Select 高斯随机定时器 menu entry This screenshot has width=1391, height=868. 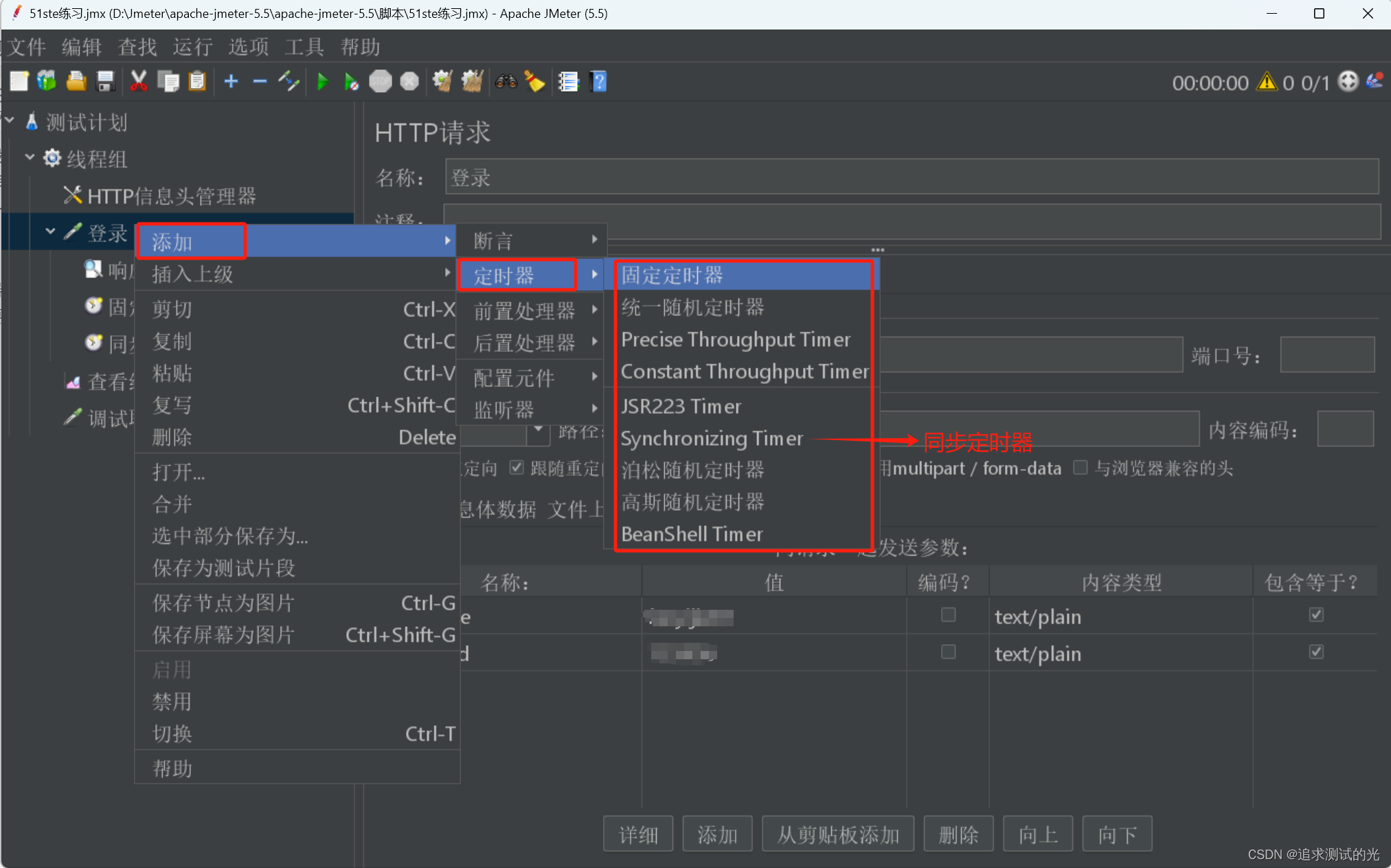pos(743,502)
